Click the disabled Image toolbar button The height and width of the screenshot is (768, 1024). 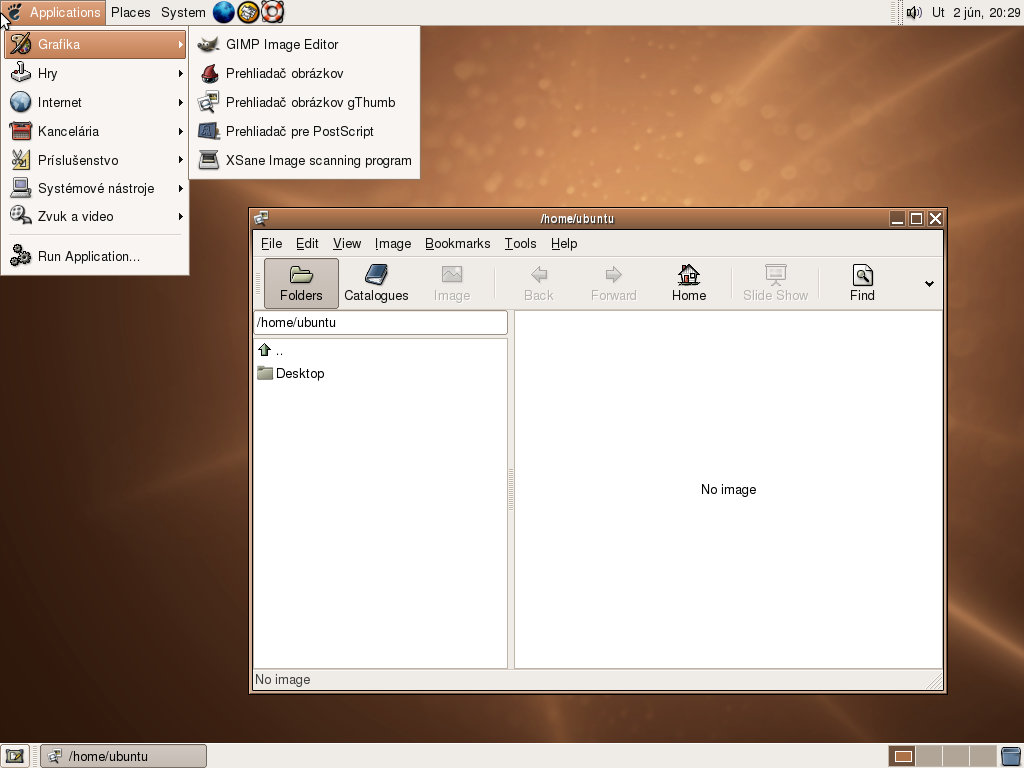(x=452, y=283)
